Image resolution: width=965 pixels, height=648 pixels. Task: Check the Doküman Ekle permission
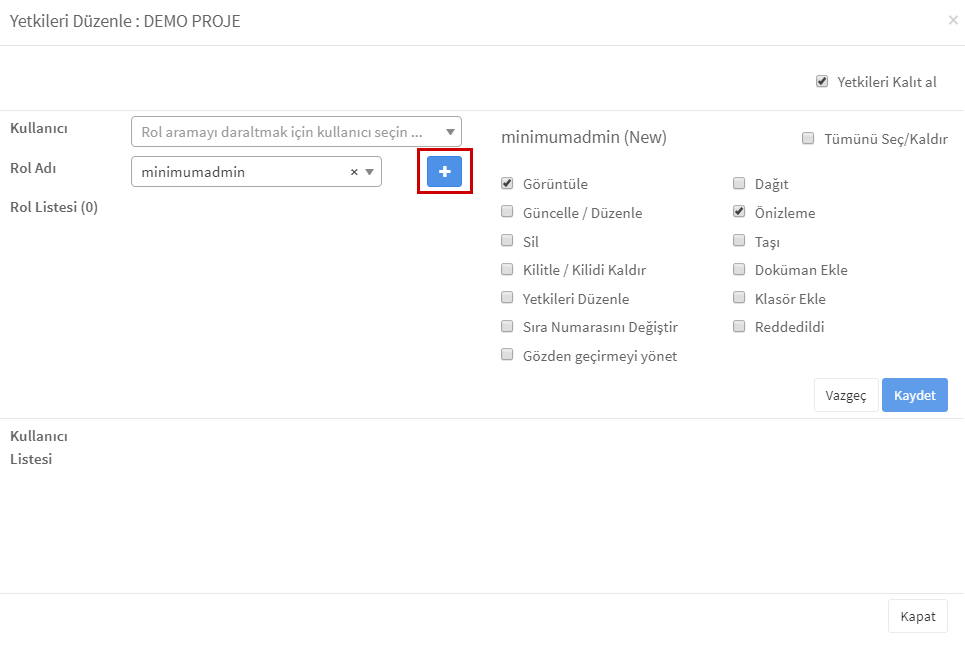click(739, 269)
